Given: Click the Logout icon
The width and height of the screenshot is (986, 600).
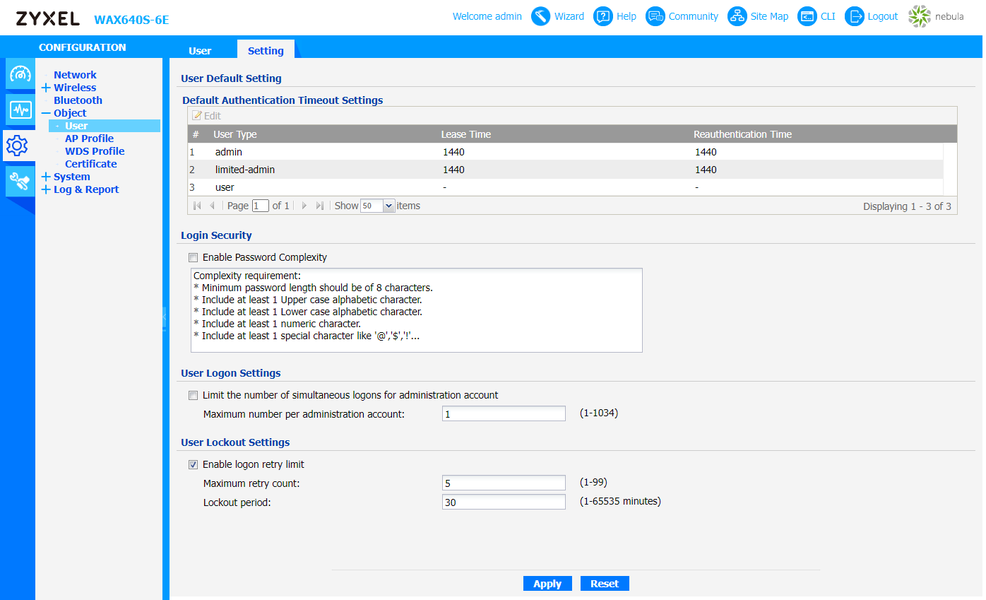Looking at the screenshot, I should click(x=854, y=16).
